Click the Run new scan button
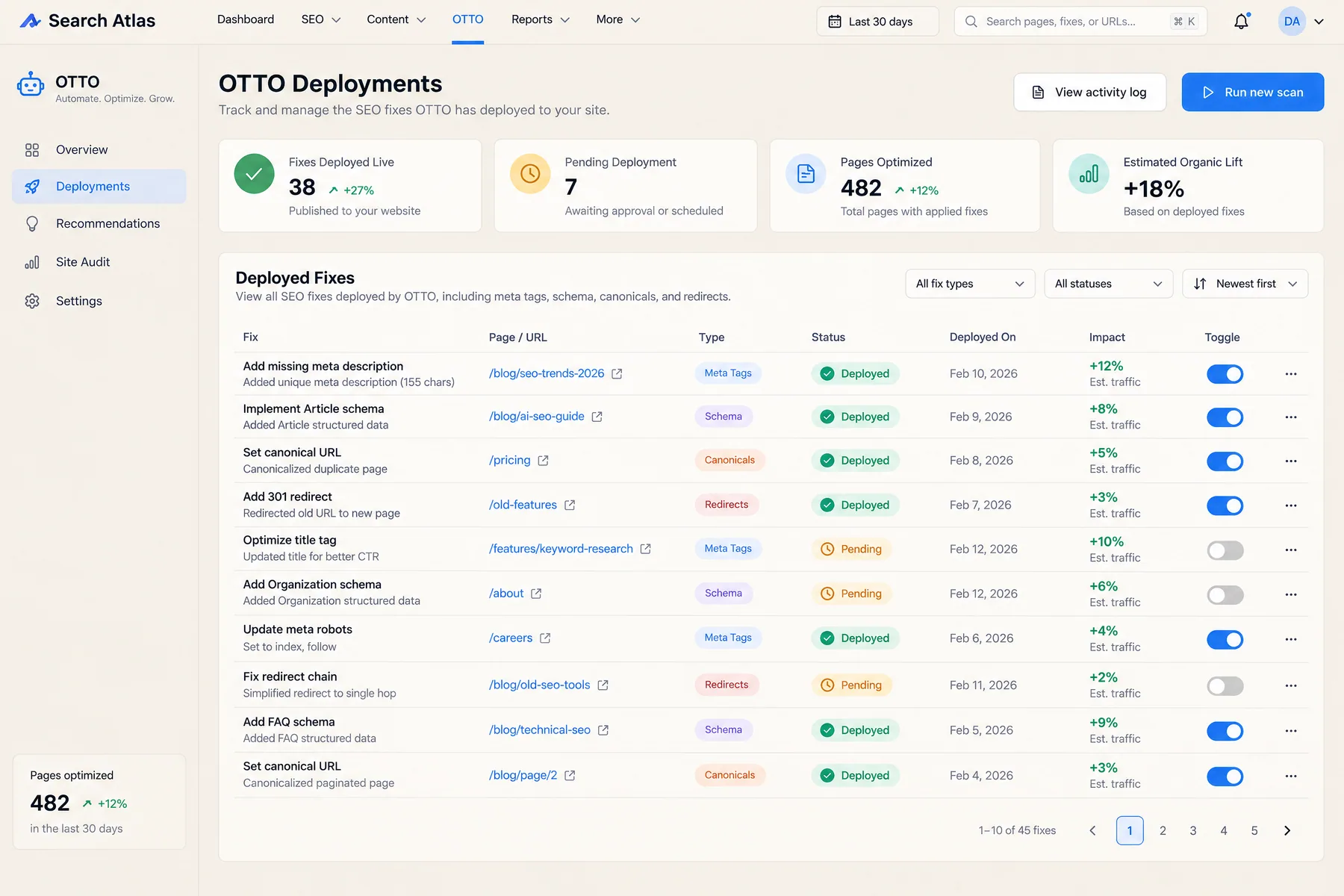Viewport: 1344px width, 896px height. 1253,92
